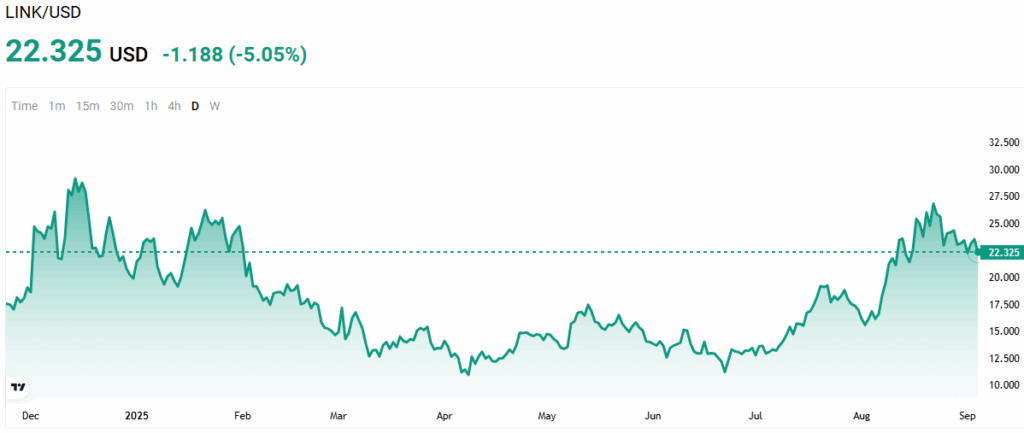Click the Apr date on time axis
The height and width of the screenshot is (433, 1024).
442,415
